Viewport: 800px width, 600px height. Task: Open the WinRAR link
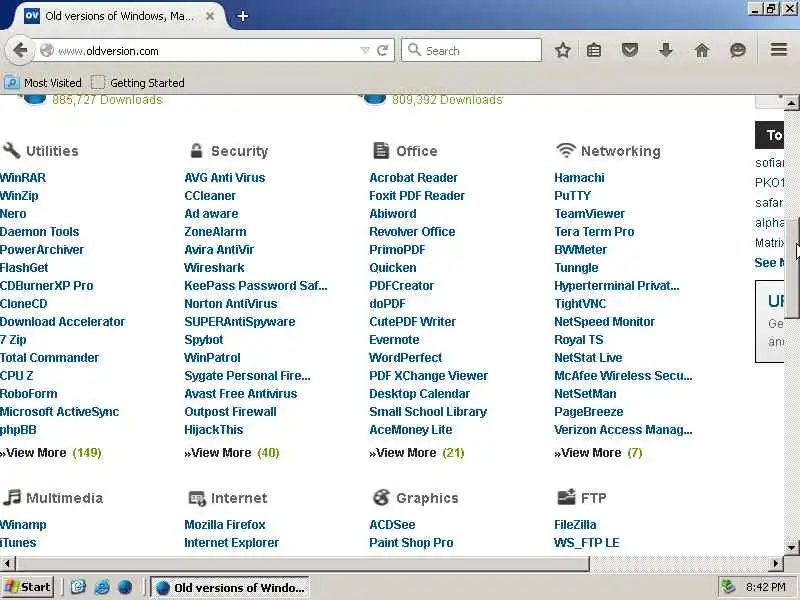pyautogui.click(x=22, y=178)
